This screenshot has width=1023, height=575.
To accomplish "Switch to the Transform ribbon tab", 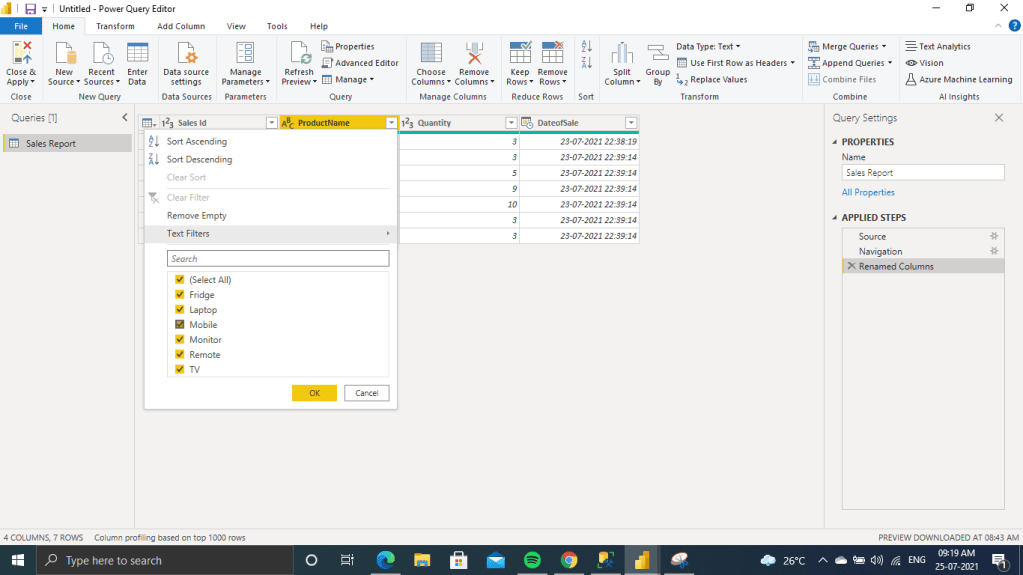I will [115, 26].
